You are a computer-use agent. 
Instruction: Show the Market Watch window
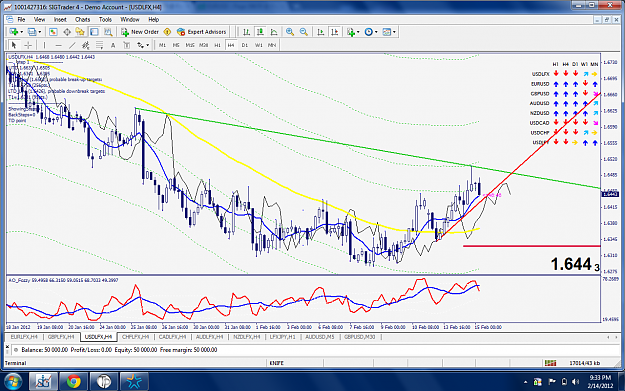53,32
